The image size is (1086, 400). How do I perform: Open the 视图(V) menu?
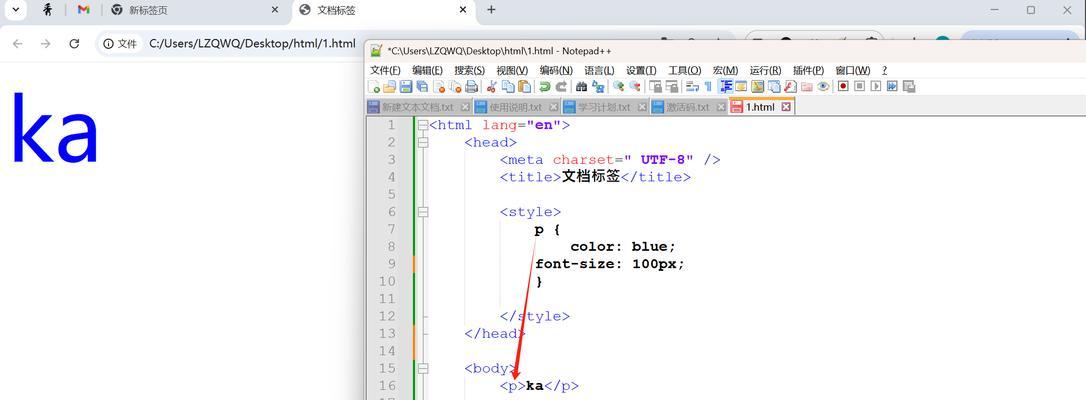512,71
